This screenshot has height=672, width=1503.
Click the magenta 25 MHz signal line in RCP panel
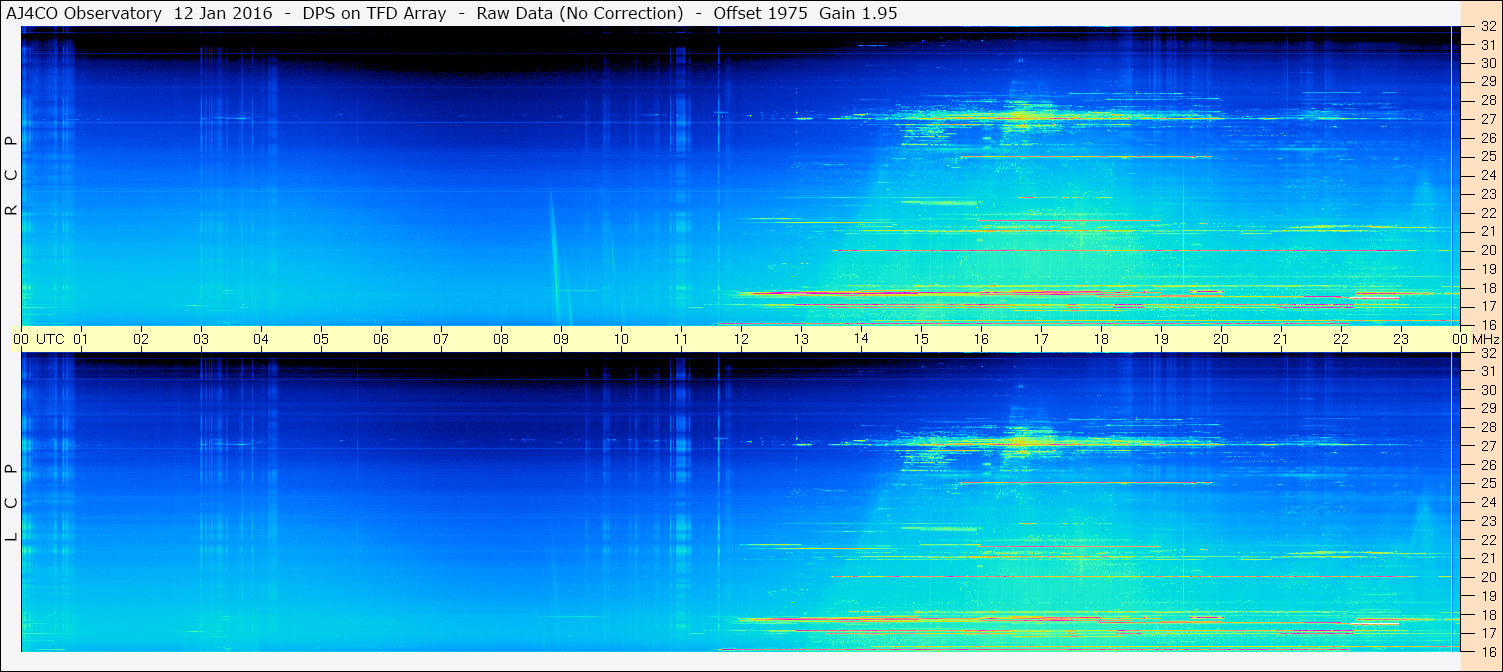coord(1085,157)
